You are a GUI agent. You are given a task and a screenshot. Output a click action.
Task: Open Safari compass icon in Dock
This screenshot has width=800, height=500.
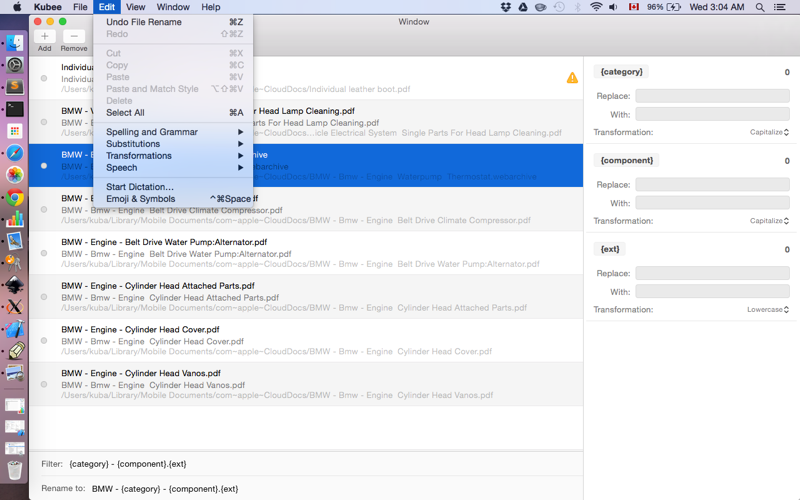click(15, 153)
